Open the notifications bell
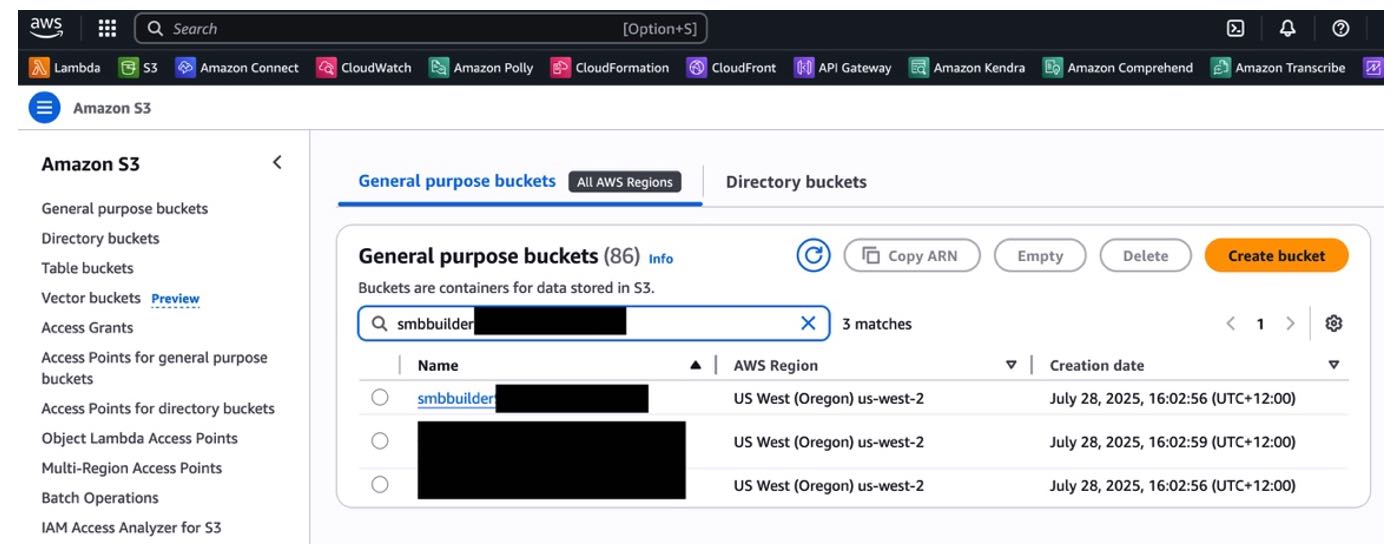This screenshot has height=544, width=1398. [1288, 29]
